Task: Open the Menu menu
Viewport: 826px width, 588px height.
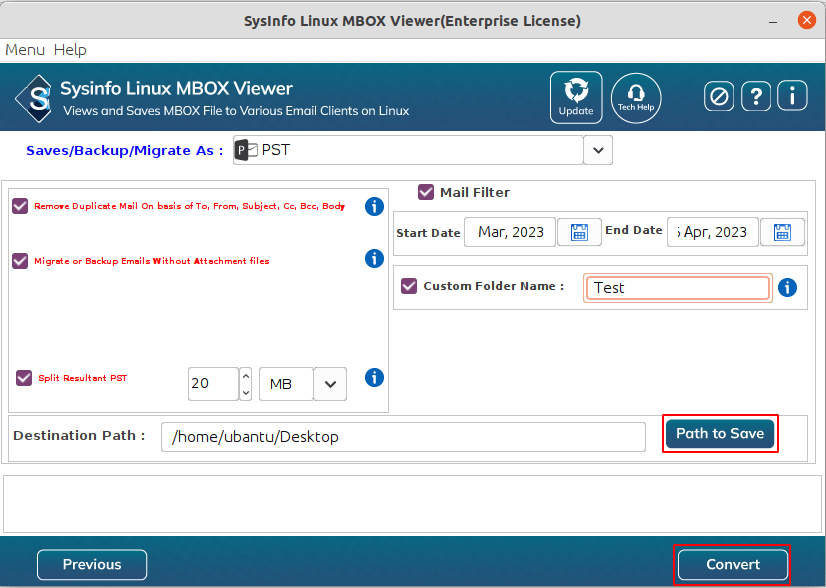Action: click(x=25, y=50)
